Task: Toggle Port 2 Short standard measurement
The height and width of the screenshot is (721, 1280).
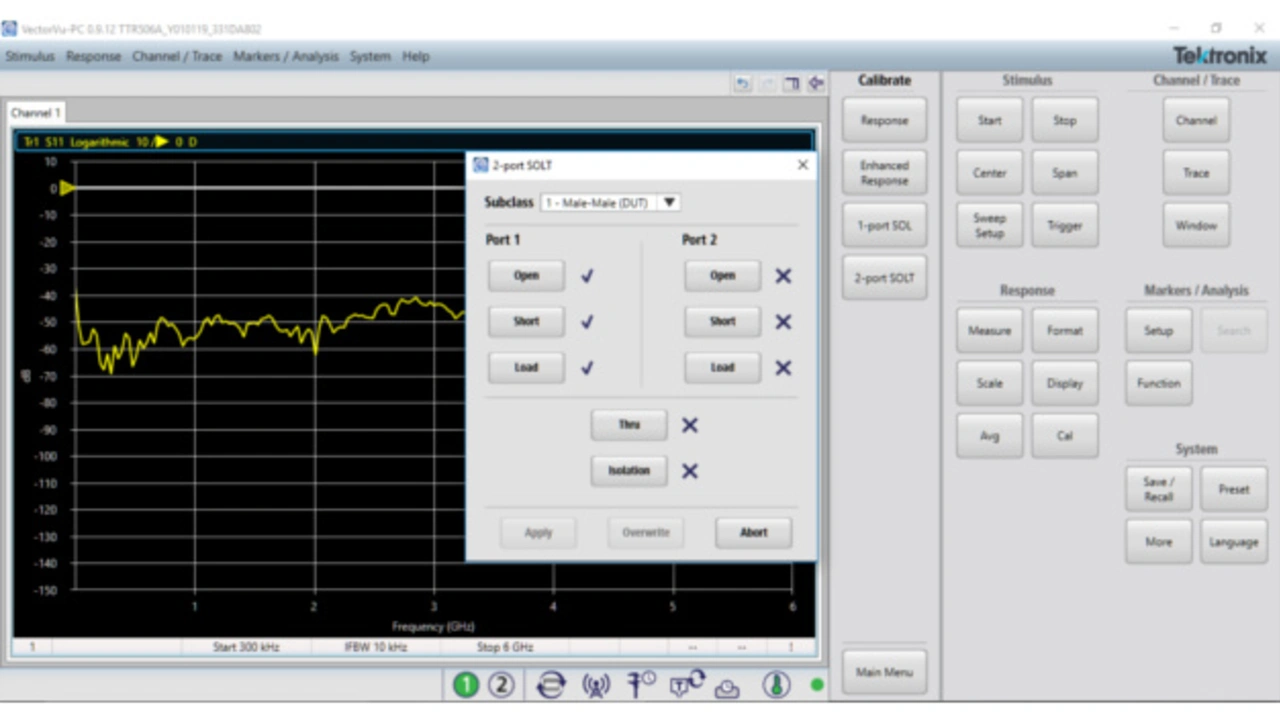Action: pyautogui.click(x=722, y=322)
